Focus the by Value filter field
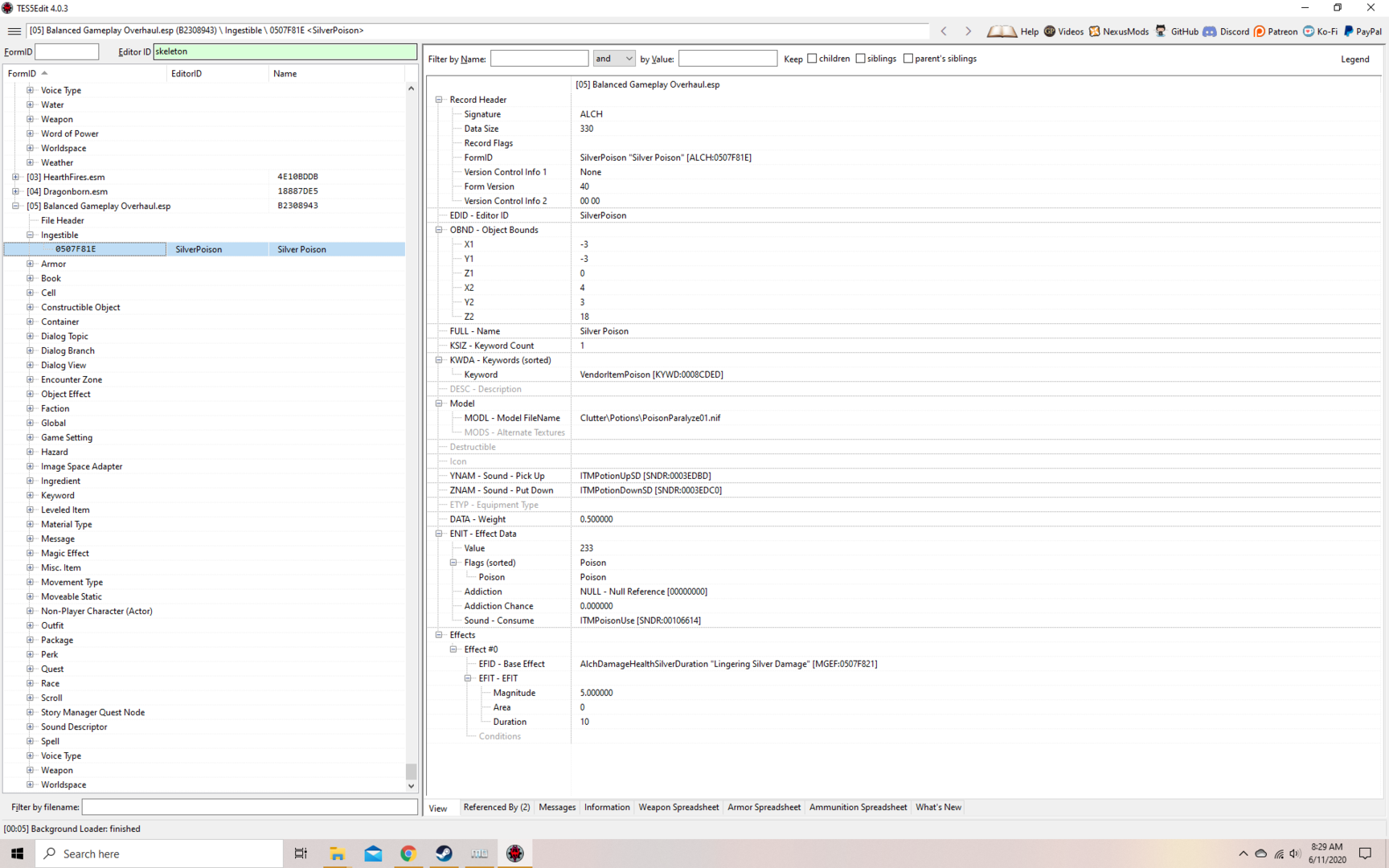Image resolution: width=1389 pixels, height=868 pixels. [x=727, y=58]
